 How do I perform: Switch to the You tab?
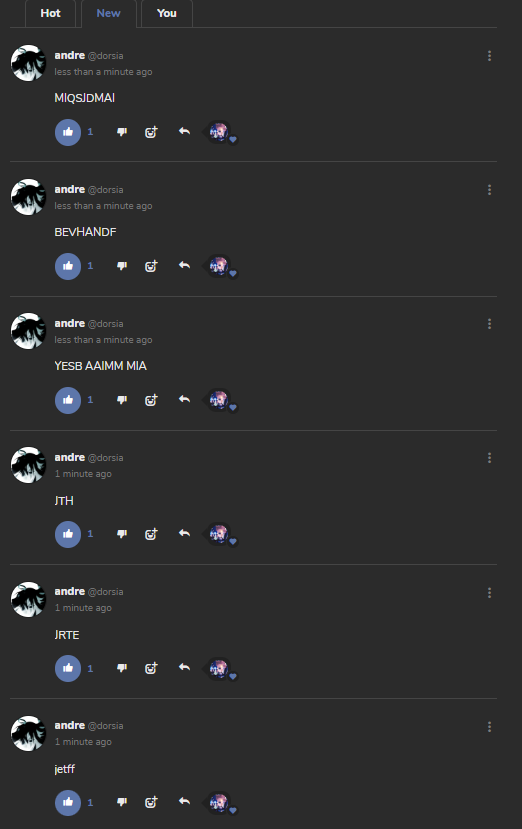pos(167,13)
